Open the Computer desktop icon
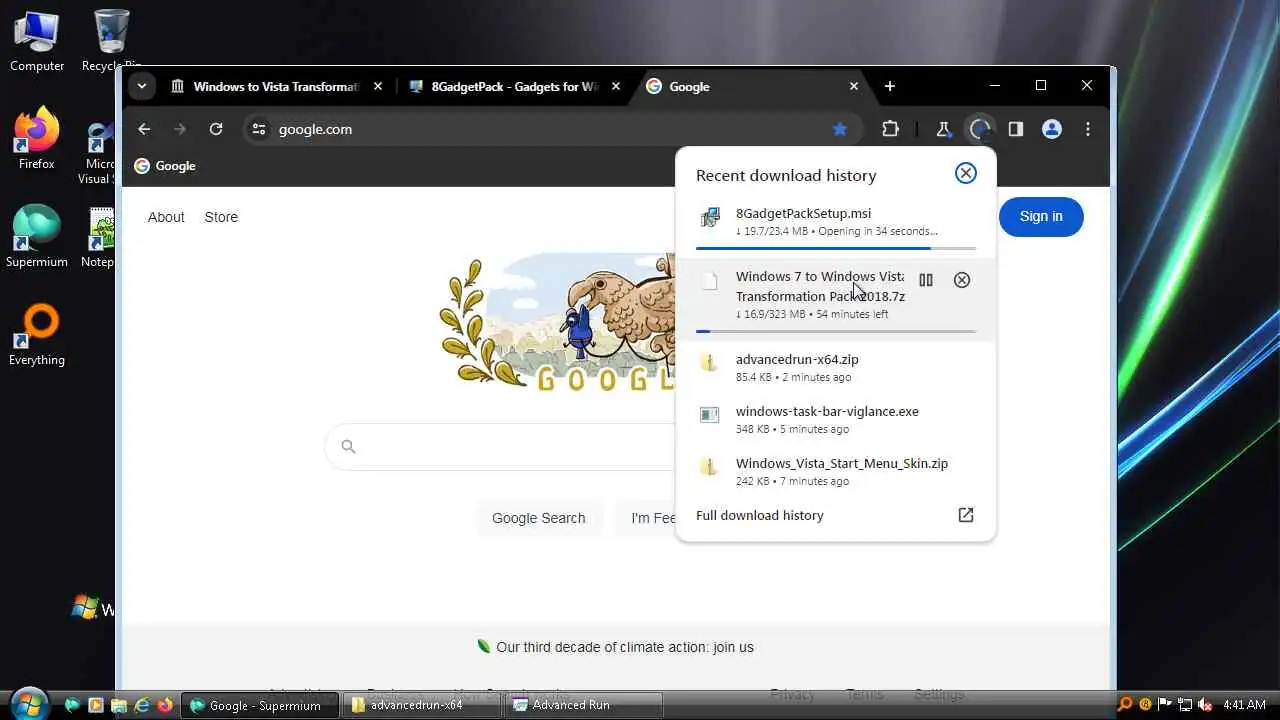1280x720 pixels. (37, 41)
